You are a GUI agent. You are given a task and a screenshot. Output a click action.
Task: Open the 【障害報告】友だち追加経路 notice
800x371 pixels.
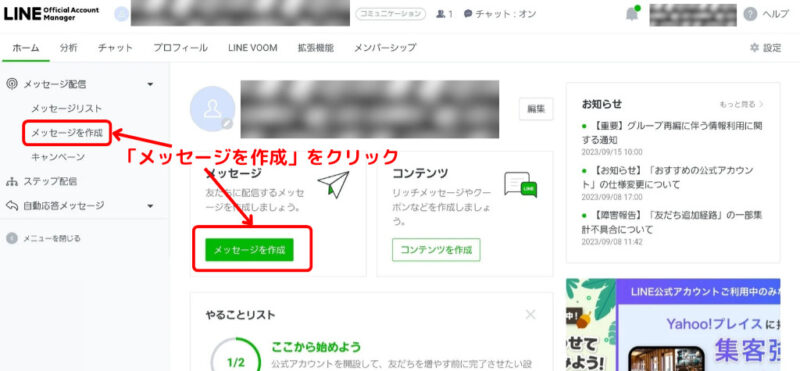672,222
